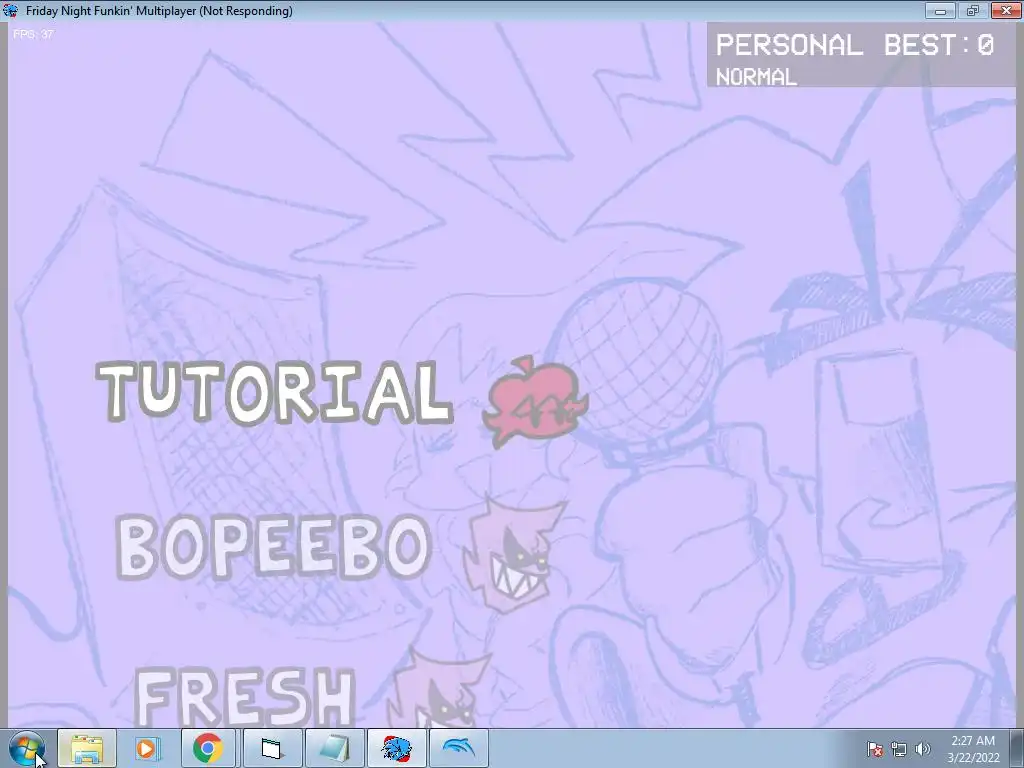Open the notepad-style taskbar item
The width and height of the screenshot is (1024, 768).
pos(334,748)
